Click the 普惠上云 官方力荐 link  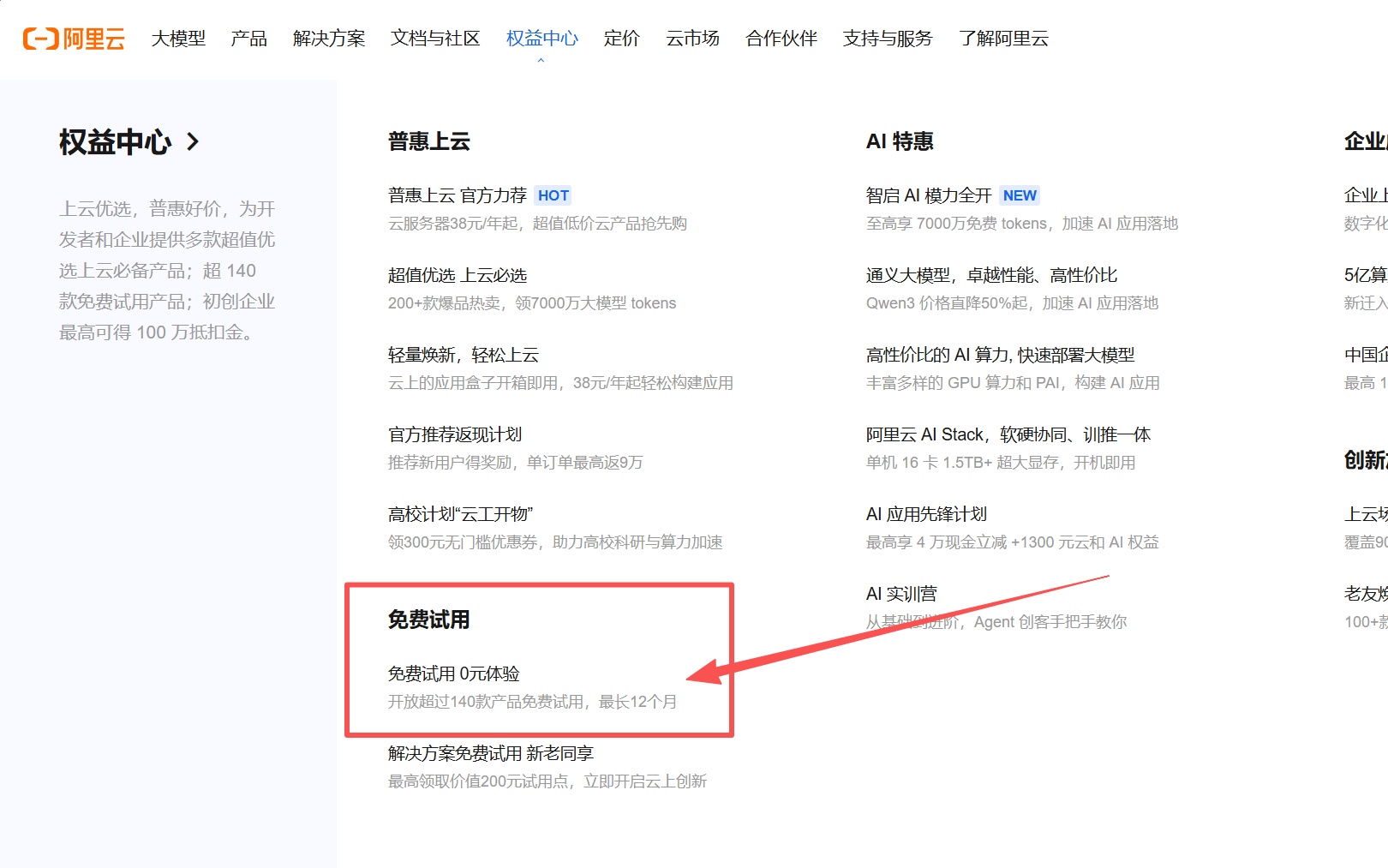458,195
